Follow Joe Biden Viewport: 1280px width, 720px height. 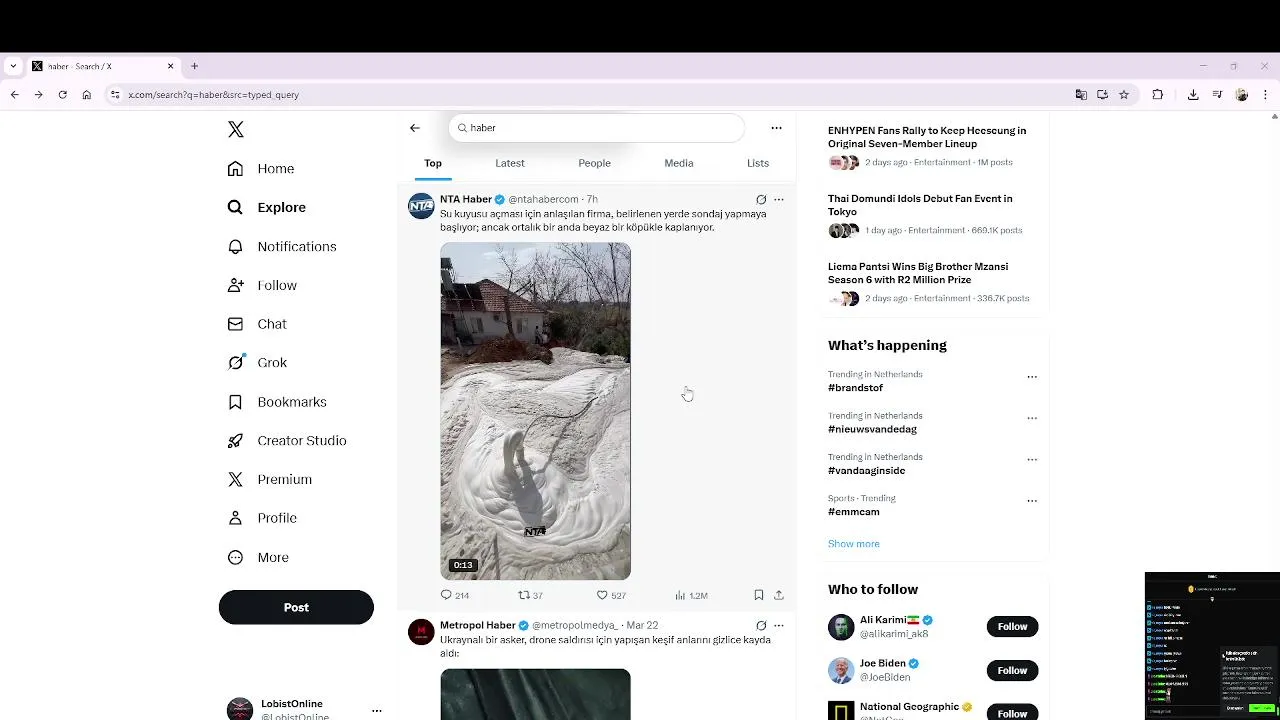coord(1012,670)
